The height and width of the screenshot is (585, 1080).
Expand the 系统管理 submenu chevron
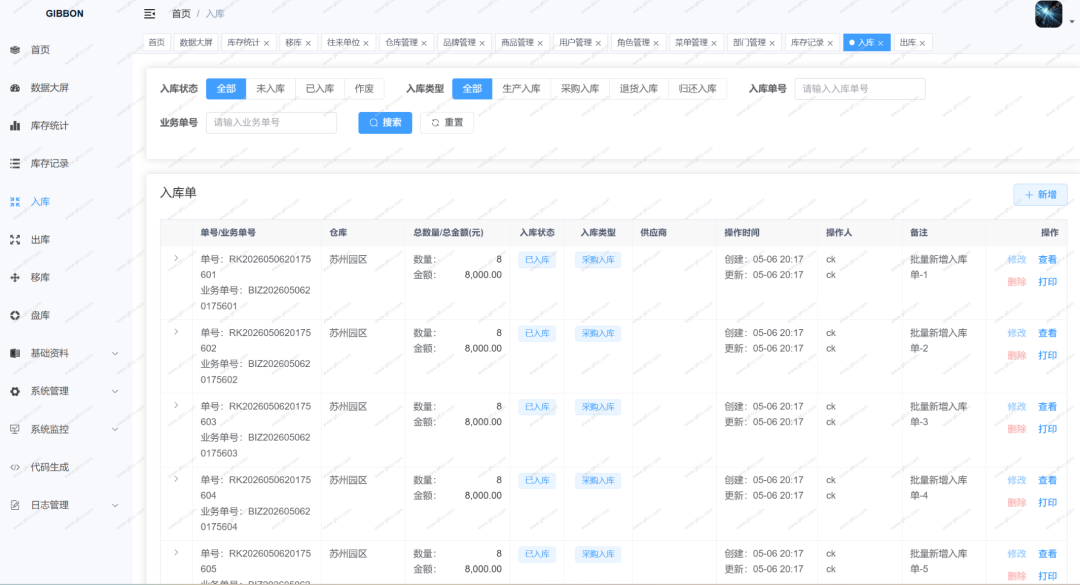tap(115, 391)
